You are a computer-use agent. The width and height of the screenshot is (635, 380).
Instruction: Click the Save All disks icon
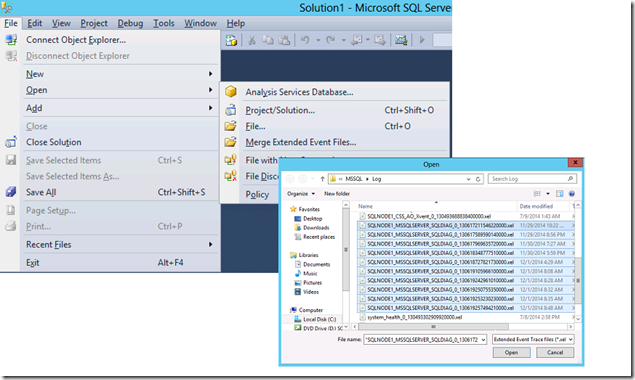point(11,192)
